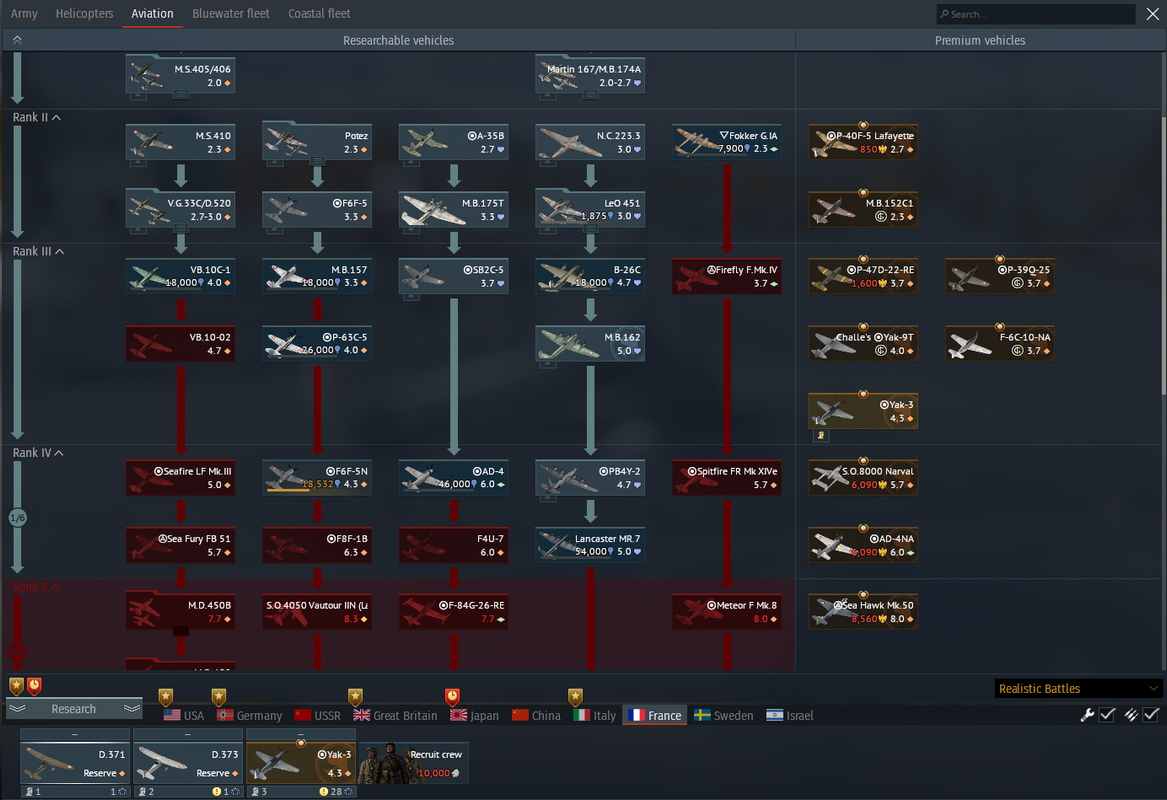Screen dimensions: 1167x800
Task: Click the search vehicle field
Action: pyautogui.click(x=1035, y=13)
